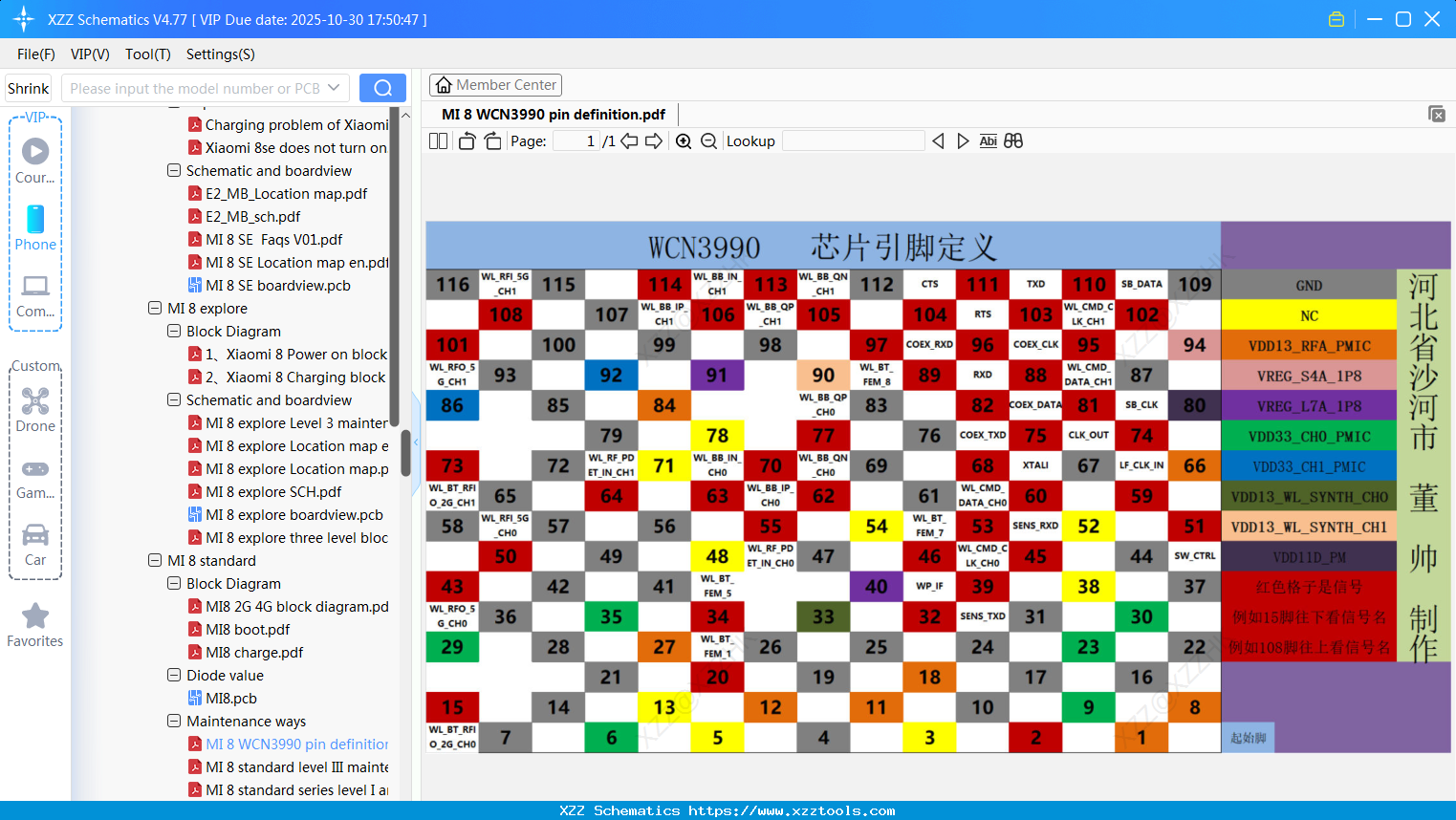1456x820 pixels.
Task: Click the pop-out window icon beside the document tab
Action: pyautogui.click(x=1436, y=114)
